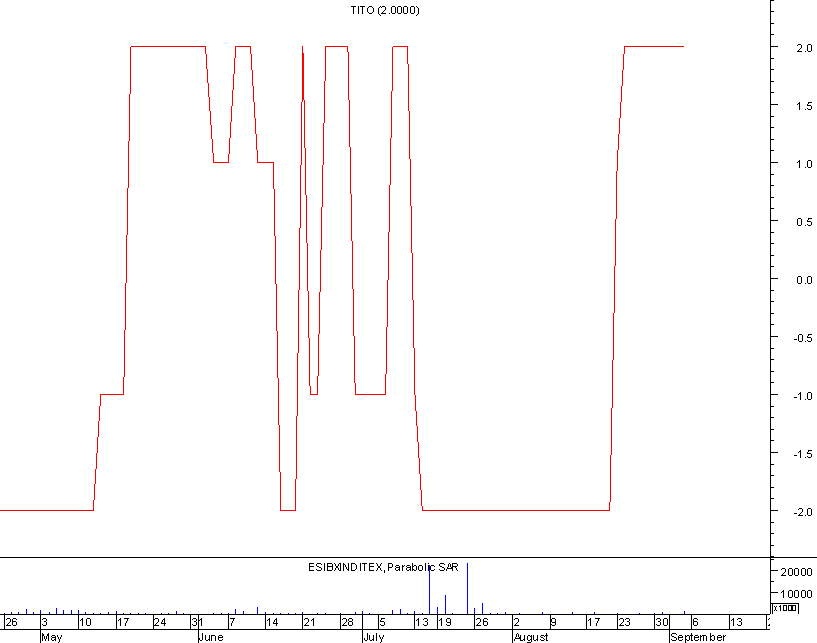Select the September month label

point(698,637)
